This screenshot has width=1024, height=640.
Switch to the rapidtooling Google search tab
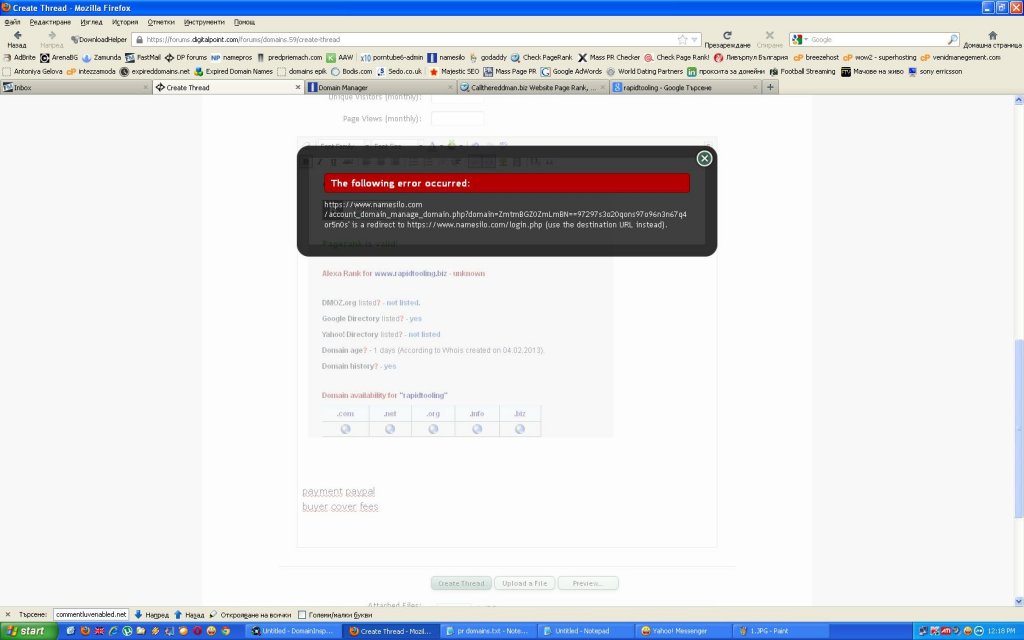(x=685, y=87)
